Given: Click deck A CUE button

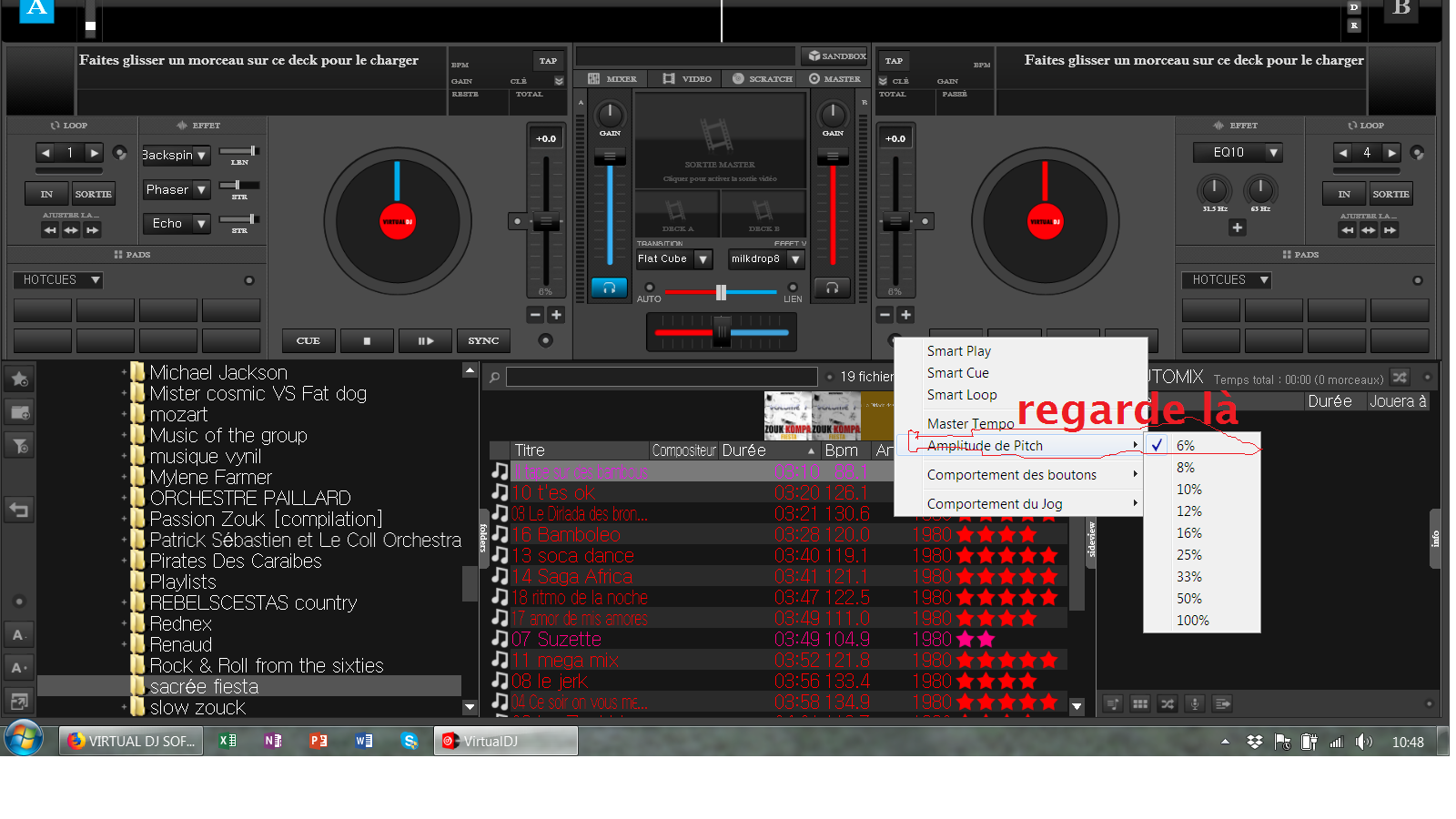Looking at the screenshot, I should pyautogui.click(x=308, y=340).
